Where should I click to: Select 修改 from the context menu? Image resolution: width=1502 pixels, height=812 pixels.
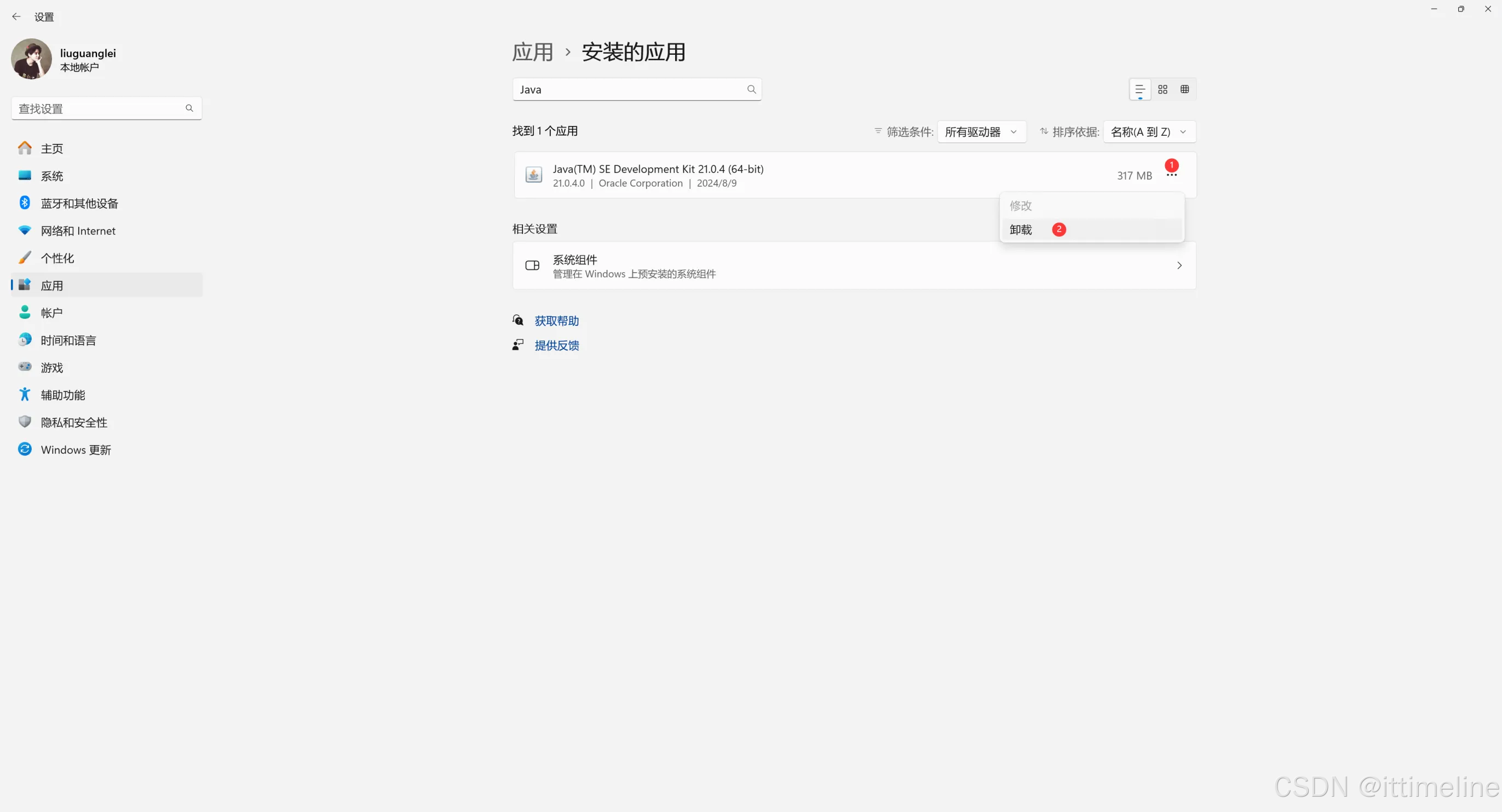tap(1021, 206)
